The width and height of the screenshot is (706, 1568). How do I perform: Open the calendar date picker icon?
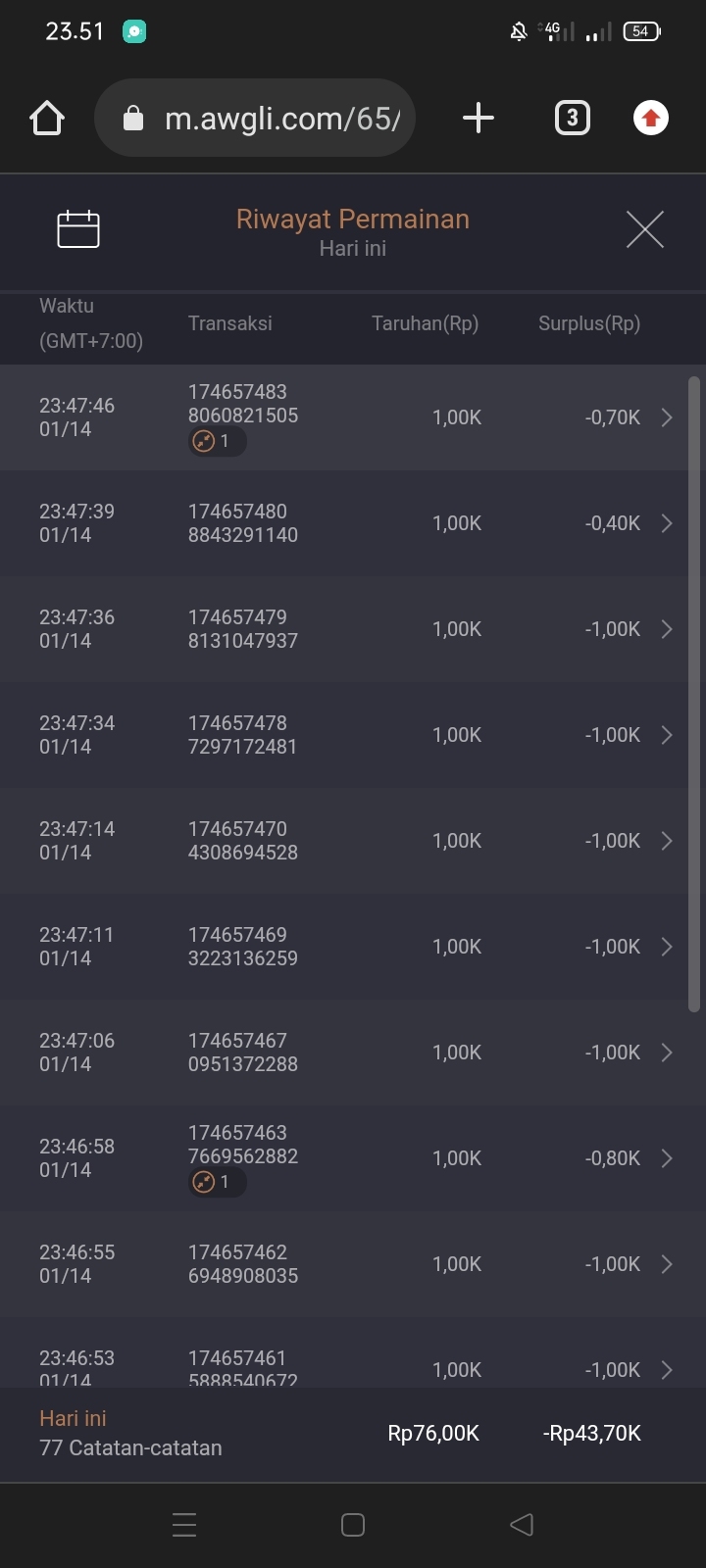coord(78,229)
